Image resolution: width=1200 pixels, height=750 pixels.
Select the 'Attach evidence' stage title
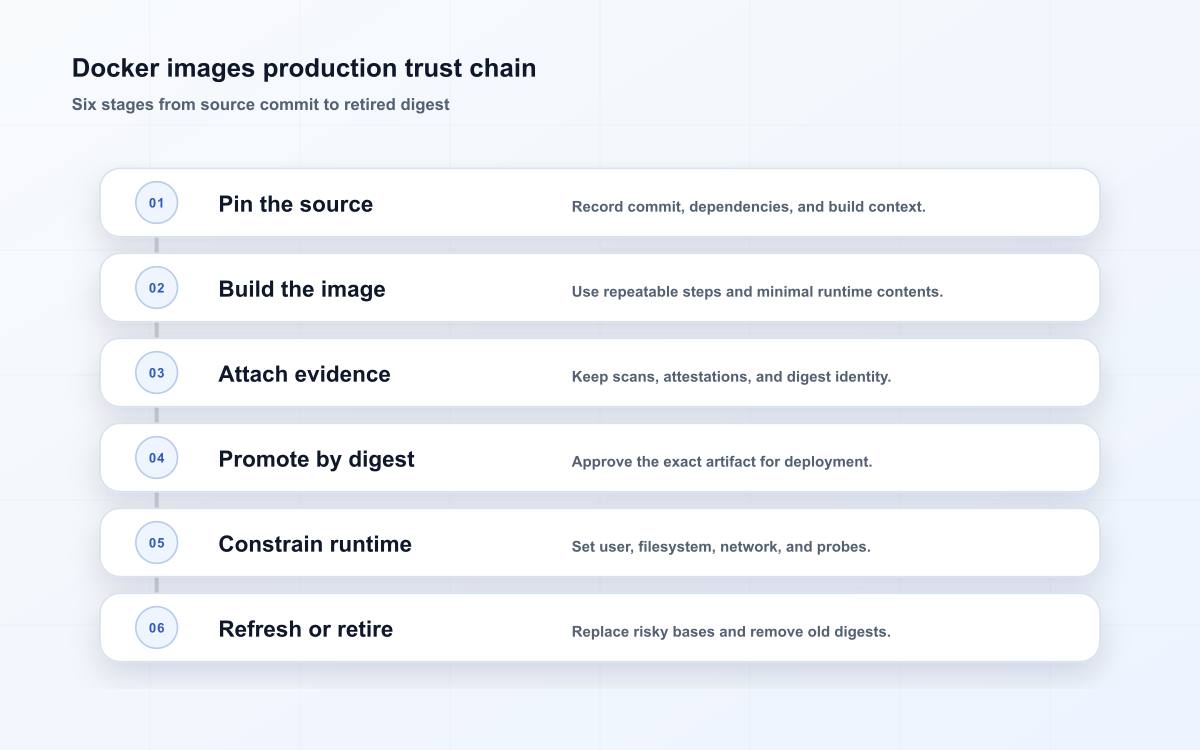[304, 374]
